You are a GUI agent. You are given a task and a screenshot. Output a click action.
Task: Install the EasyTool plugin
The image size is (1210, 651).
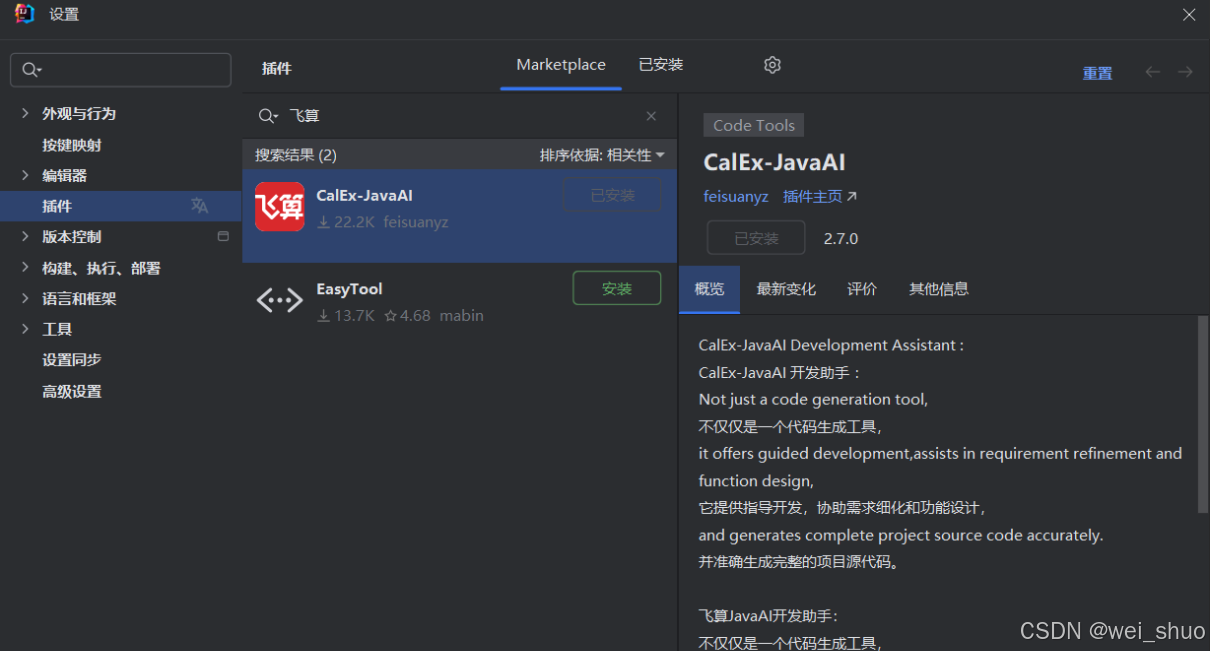click(x=617, y=288)
